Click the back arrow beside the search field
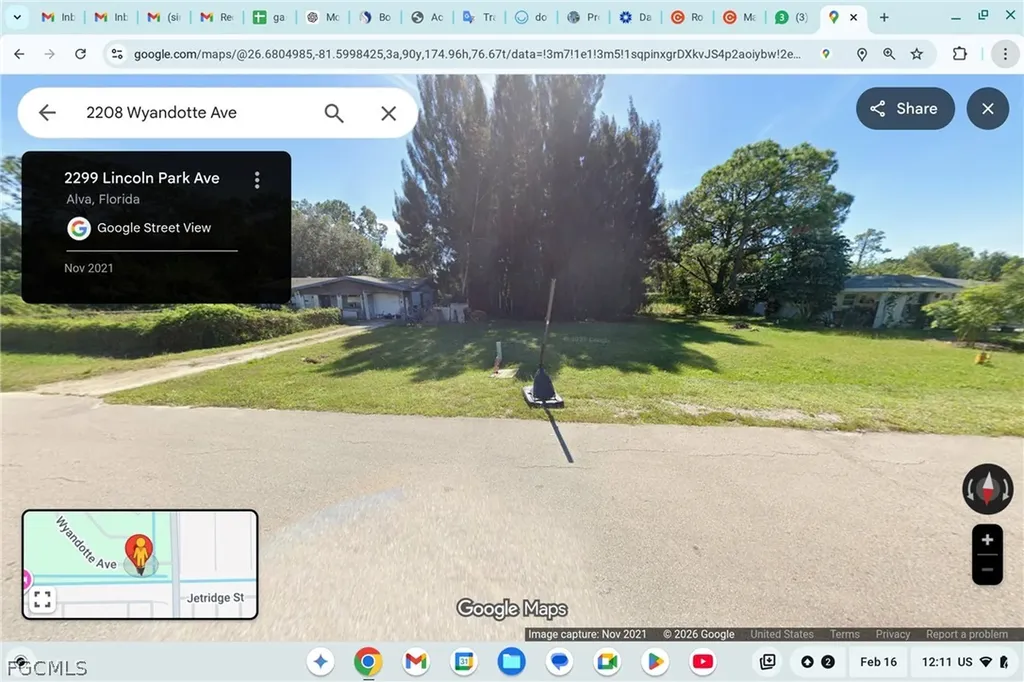1024x682 pixels. (46, 112)
